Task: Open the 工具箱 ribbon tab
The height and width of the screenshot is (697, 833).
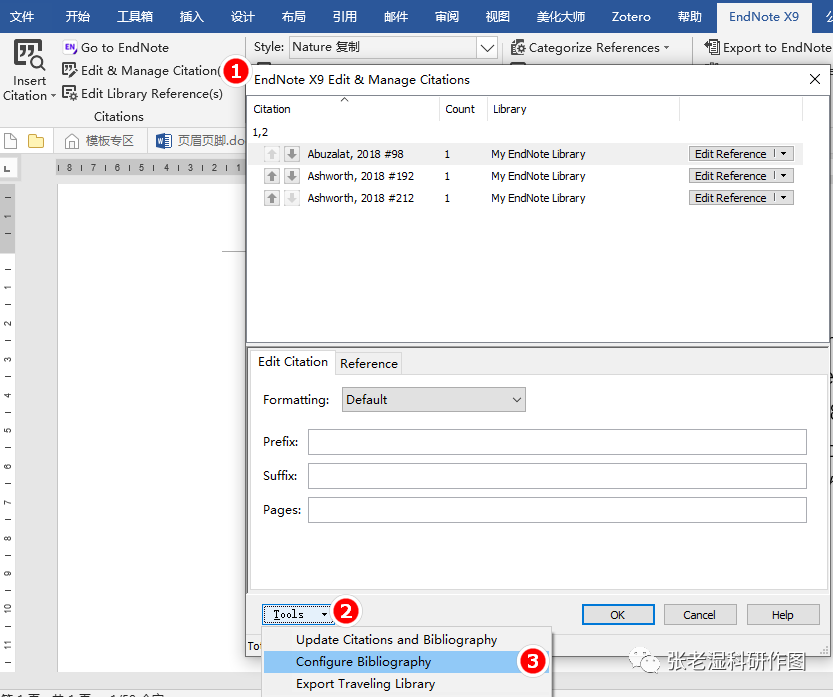Action: click(135, 16)
